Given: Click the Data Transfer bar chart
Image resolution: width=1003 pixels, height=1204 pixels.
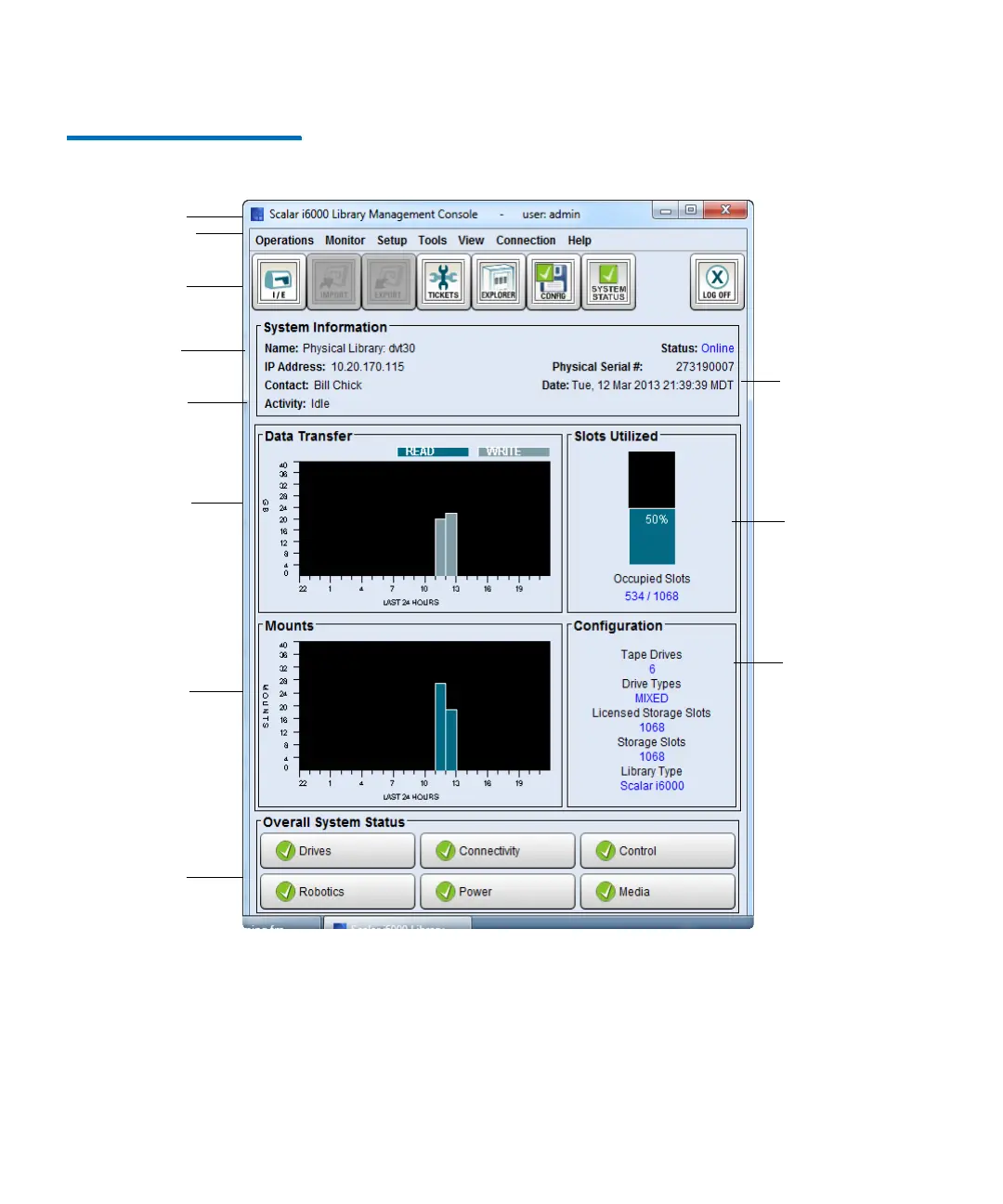Looking at the screenshot, I should point(424,519).
